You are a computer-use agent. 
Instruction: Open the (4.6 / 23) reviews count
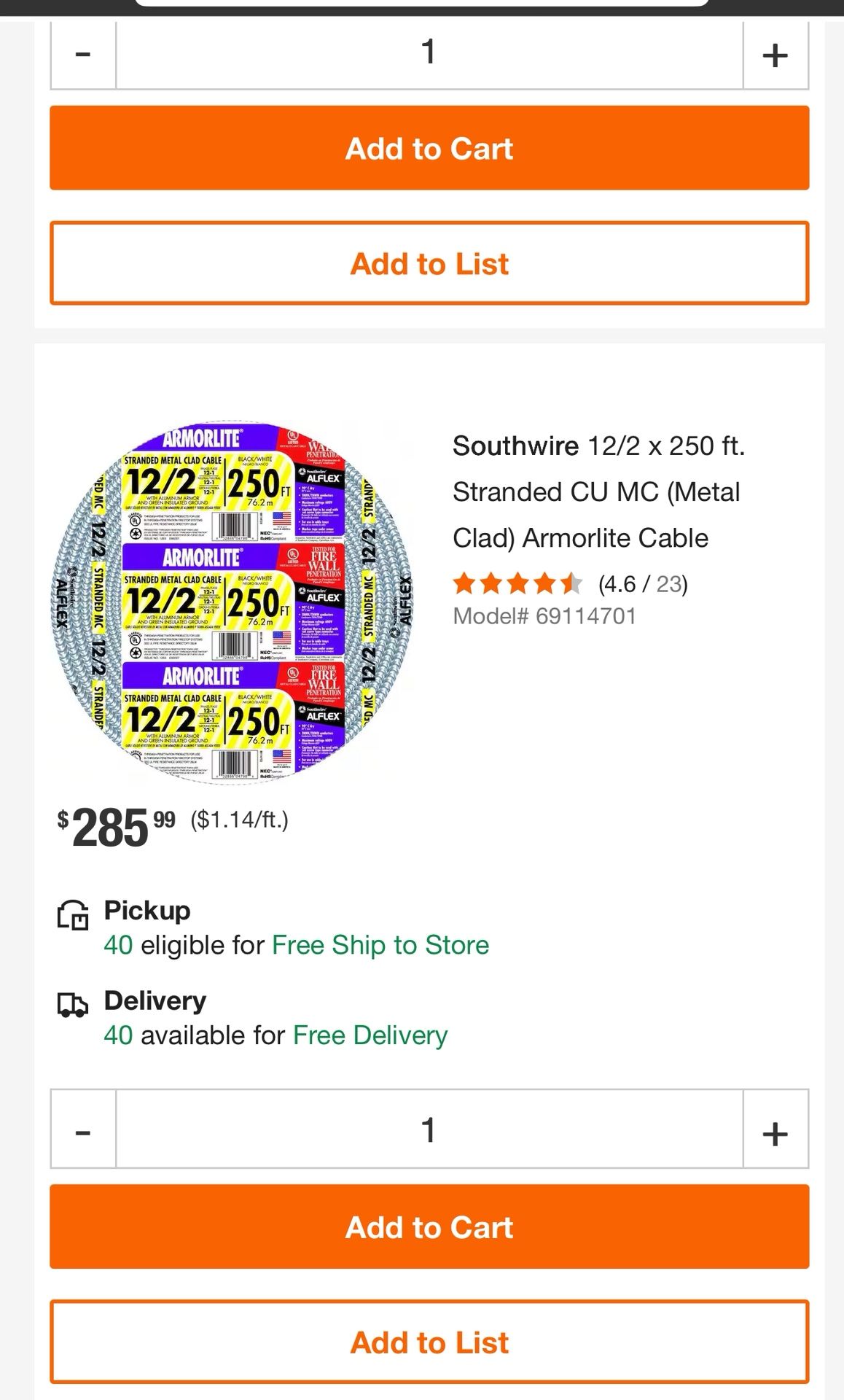pos(643,584)
